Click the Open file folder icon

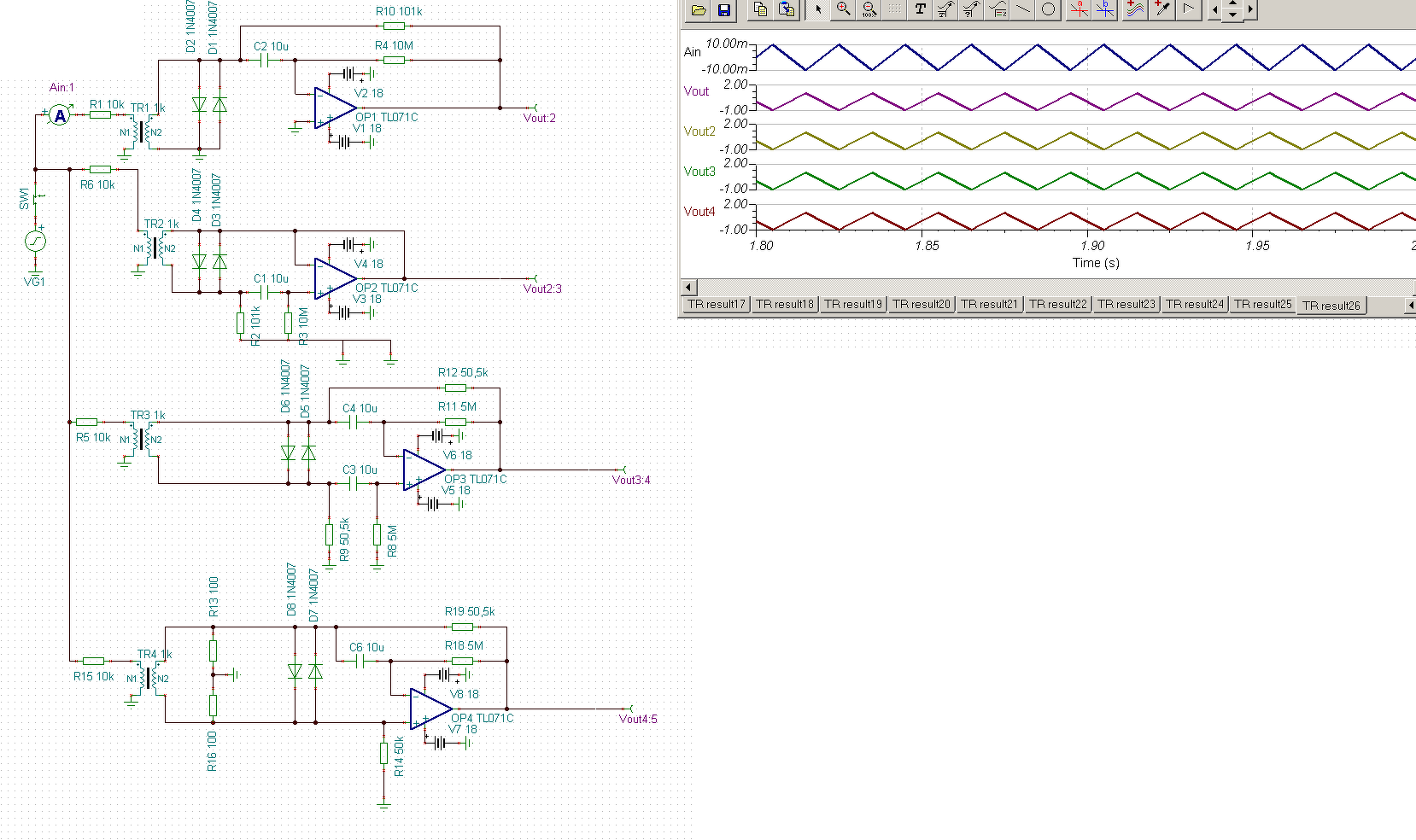click(699, 10)
